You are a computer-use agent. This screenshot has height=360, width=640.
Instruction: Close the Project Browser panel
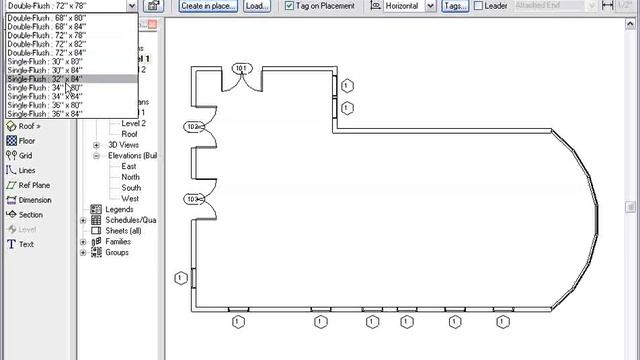(152, 24)
